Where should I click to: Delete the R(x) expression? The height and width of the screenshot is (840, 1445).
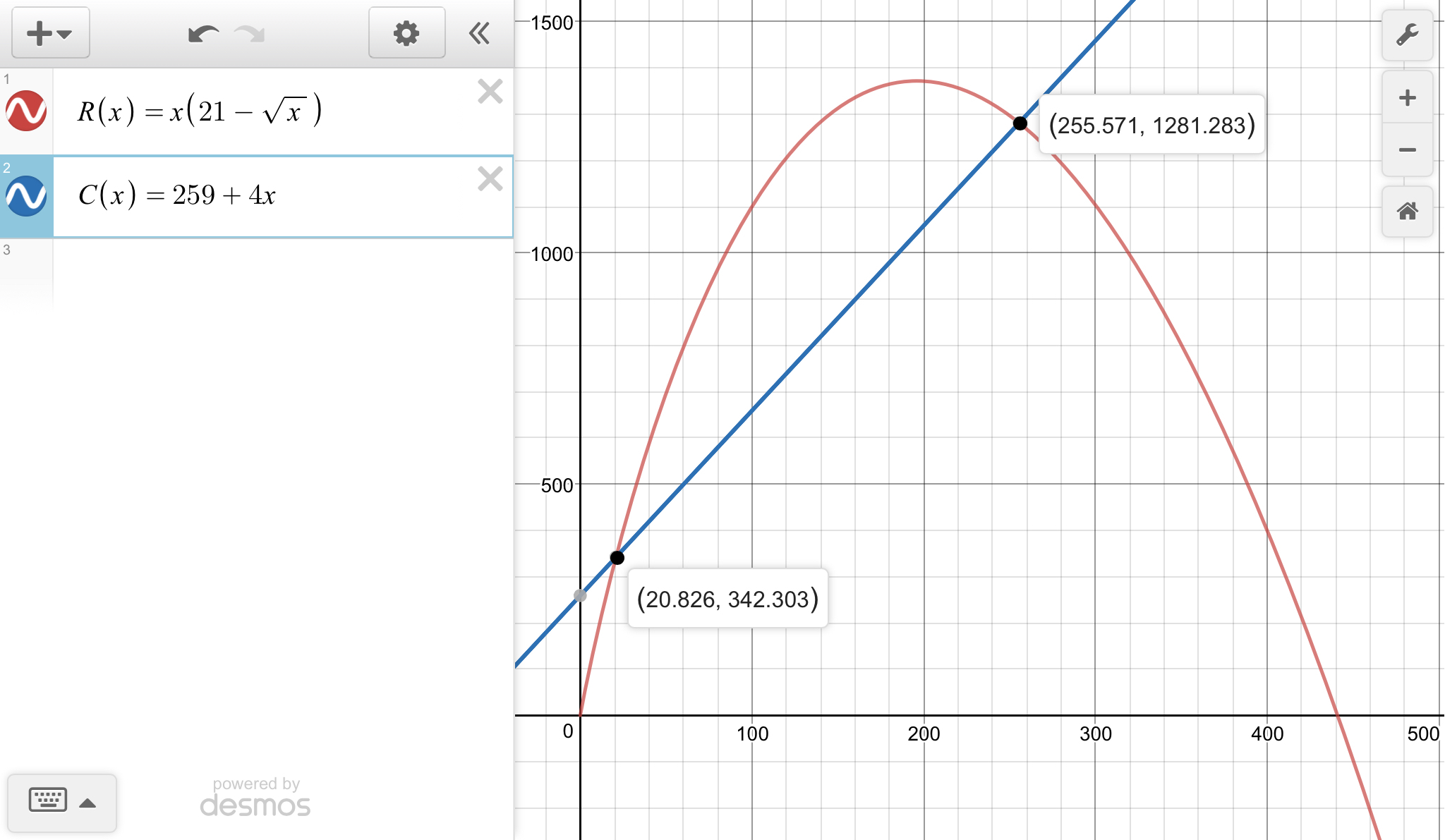coord(490,92)
